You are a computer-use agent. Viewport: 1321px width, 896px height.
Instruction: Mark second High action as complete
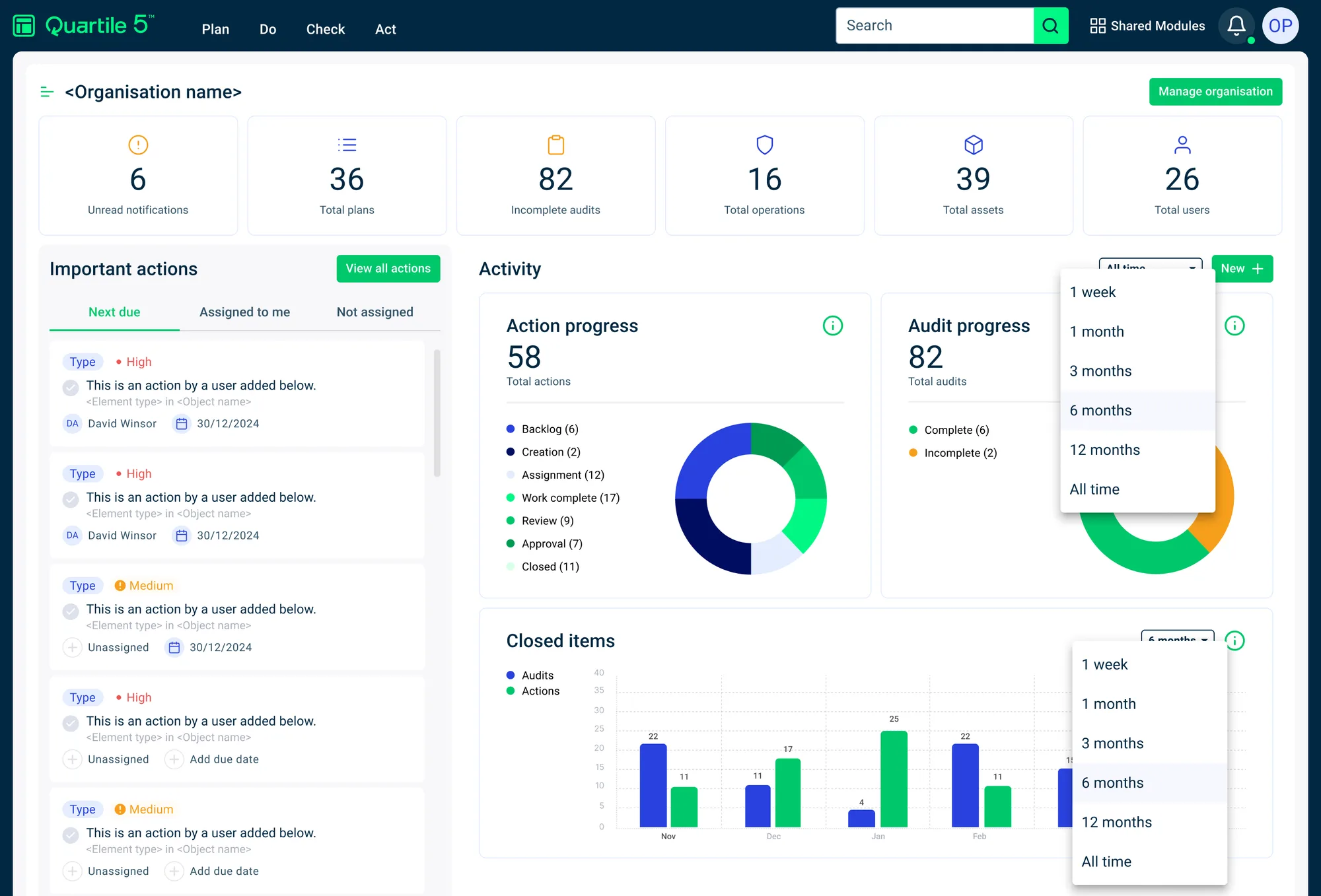point(71,500)
